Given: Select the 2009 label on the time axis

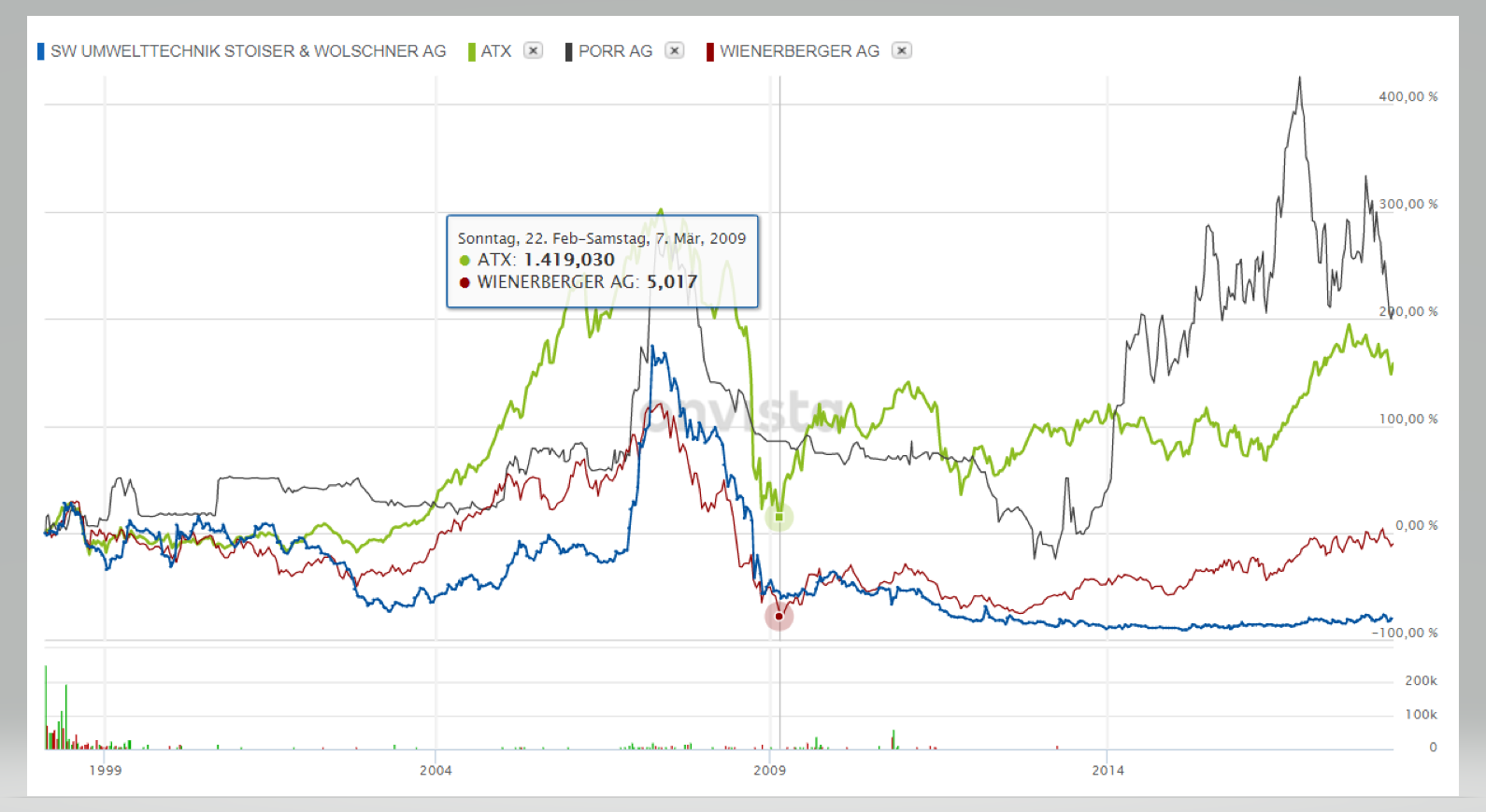Looking at the screenshot, I should [x=770, y=770].
